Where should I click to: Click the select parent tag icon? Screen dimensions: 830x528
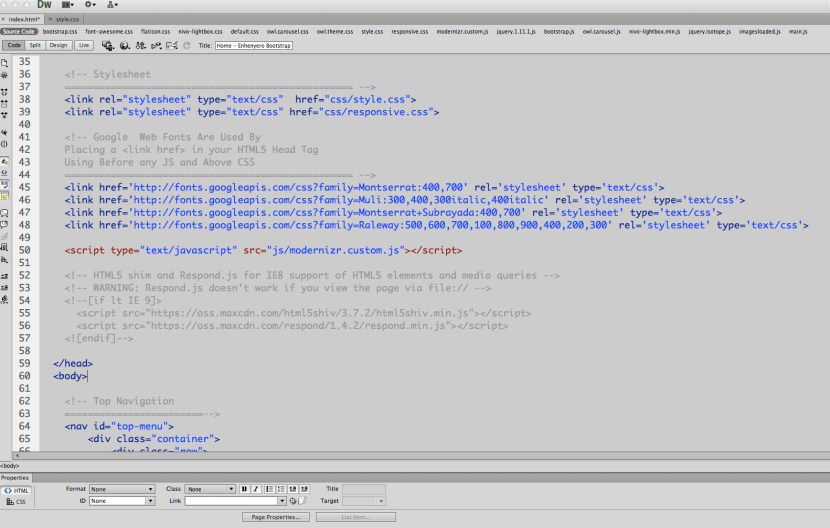point(4,132)
